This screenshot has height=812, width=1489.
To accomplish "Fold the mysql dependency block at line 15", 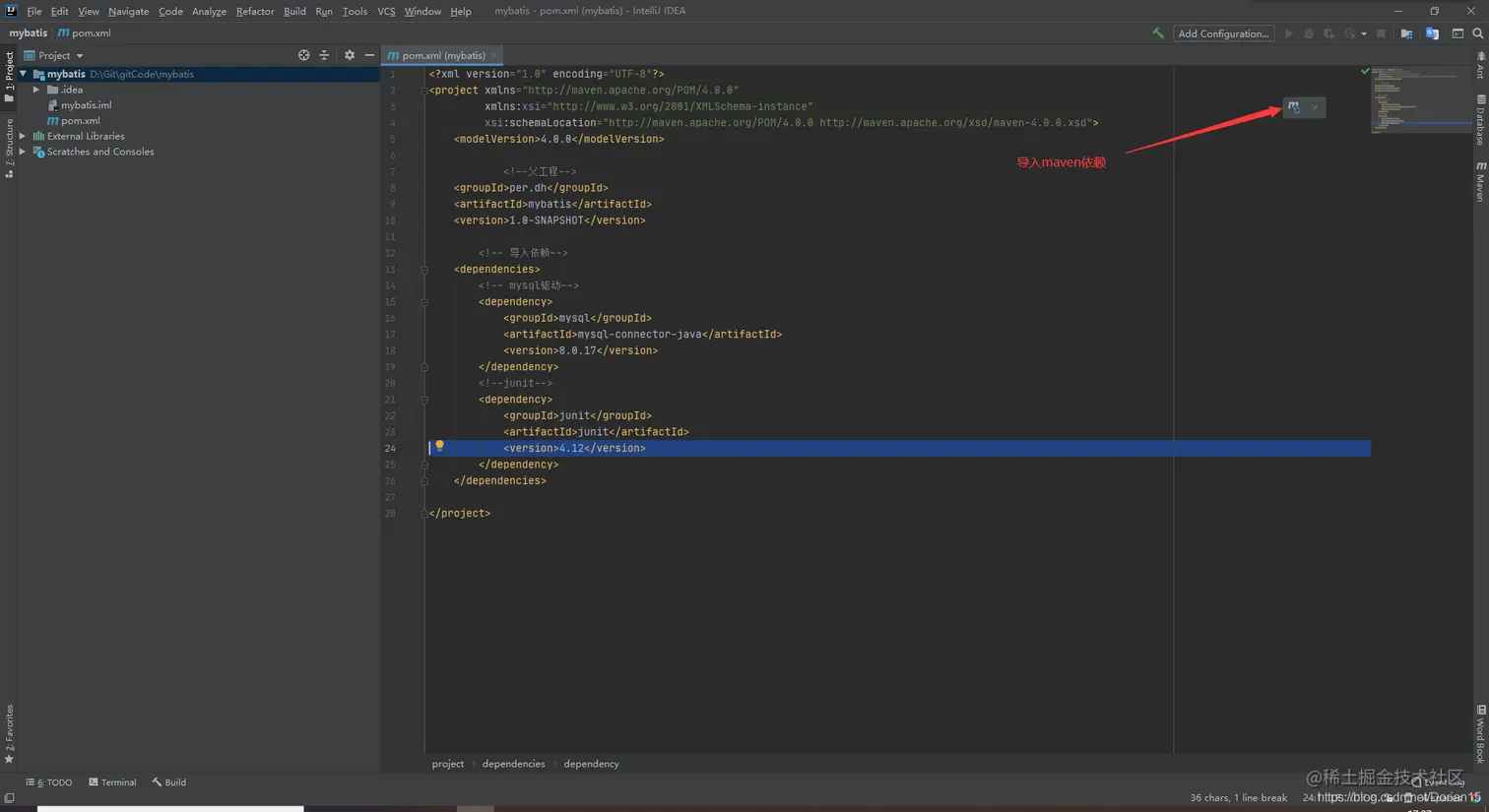I will [424, 301].
